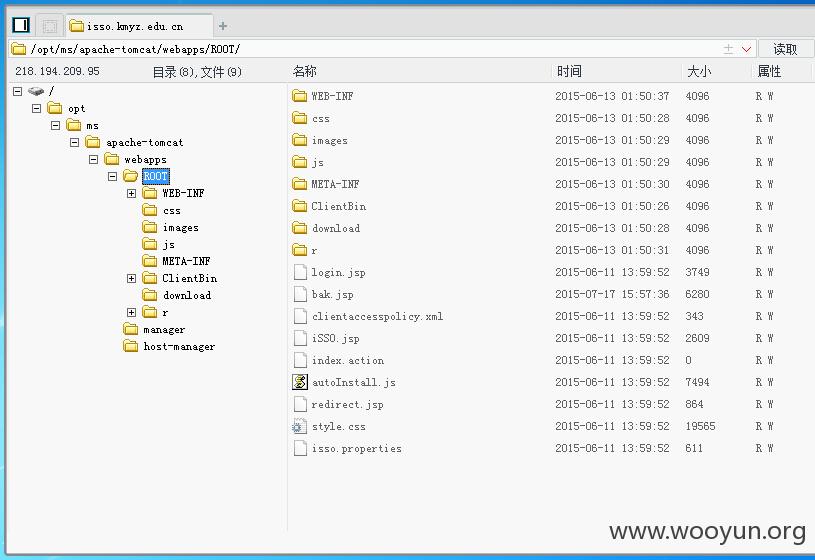Select the login.jsp file name

coord(338,272)
